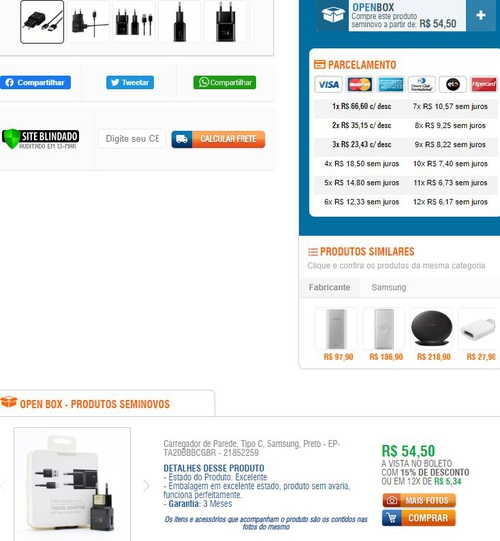Click the Elo card icon

[x=453, y=85]
